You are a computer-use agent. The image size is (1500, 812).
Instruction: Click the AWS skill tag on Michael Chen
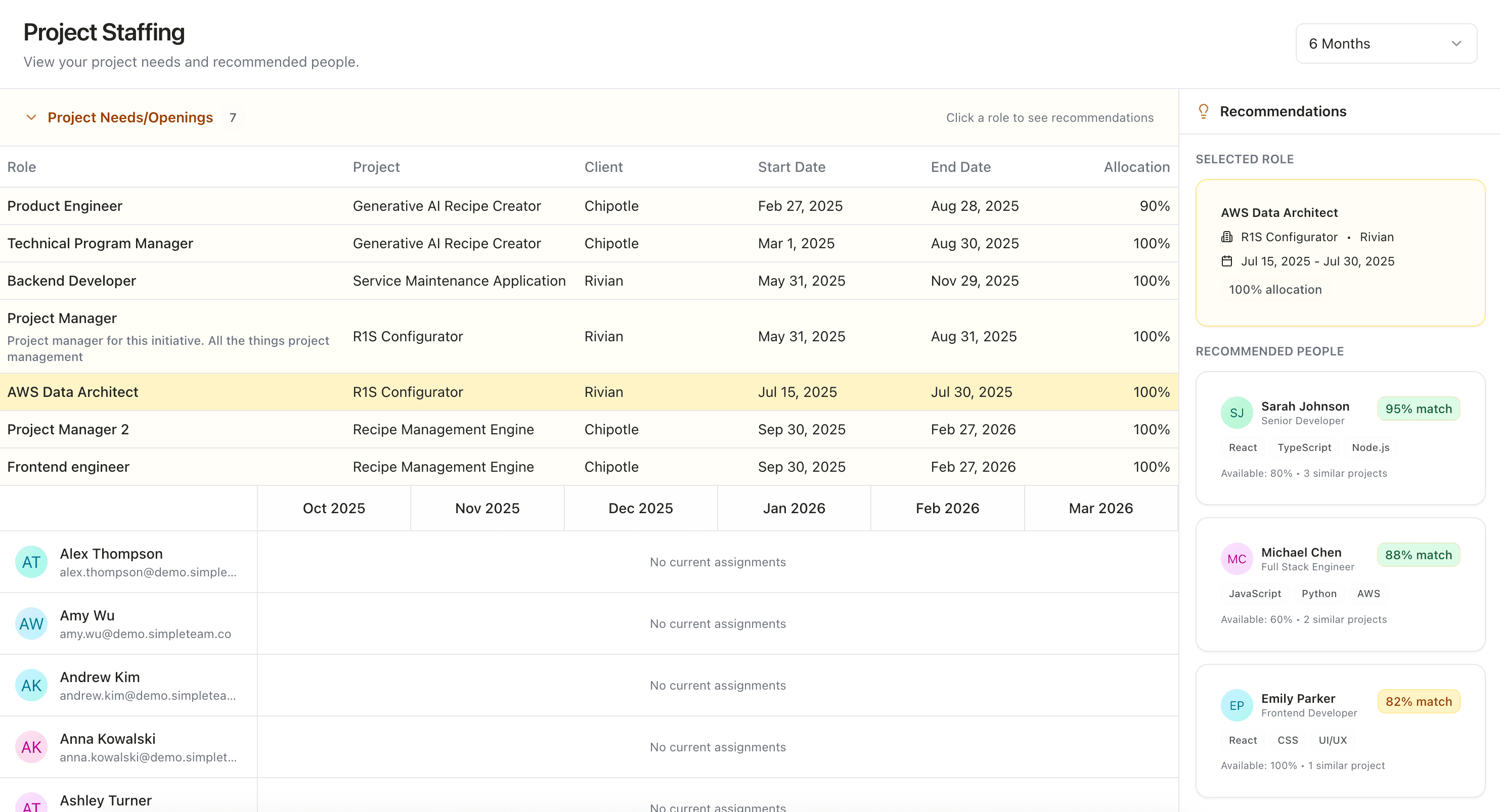point(1368,593)
